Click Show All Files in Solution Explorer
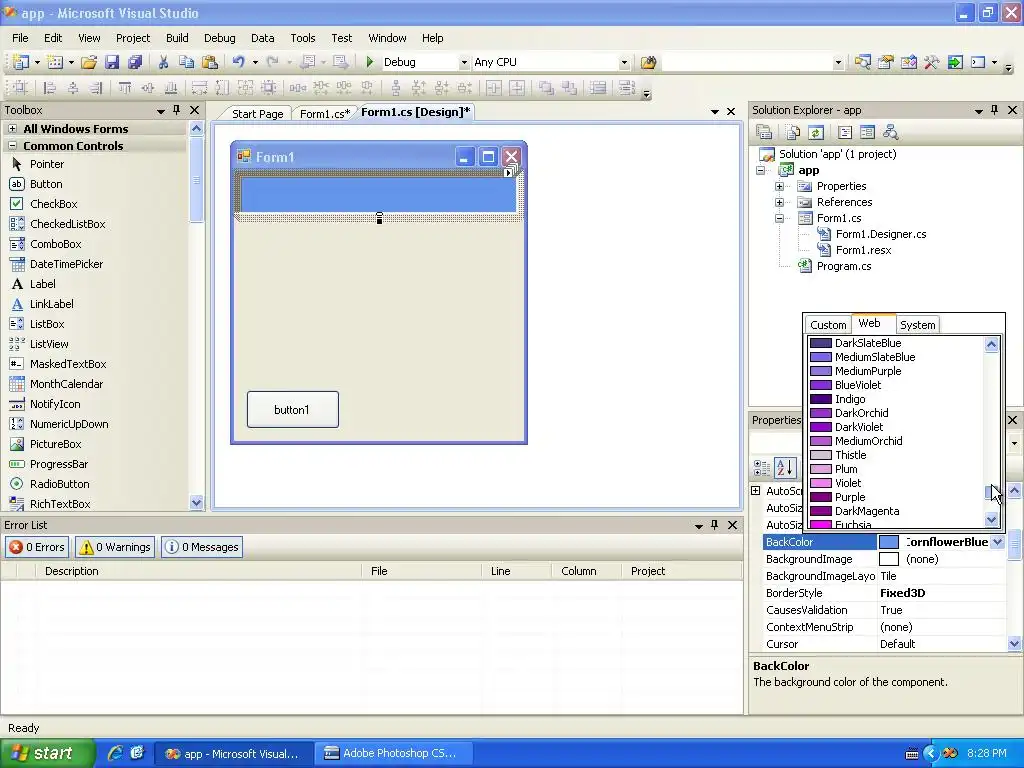This screenshot has height=768, width=1024. (793, 133)
